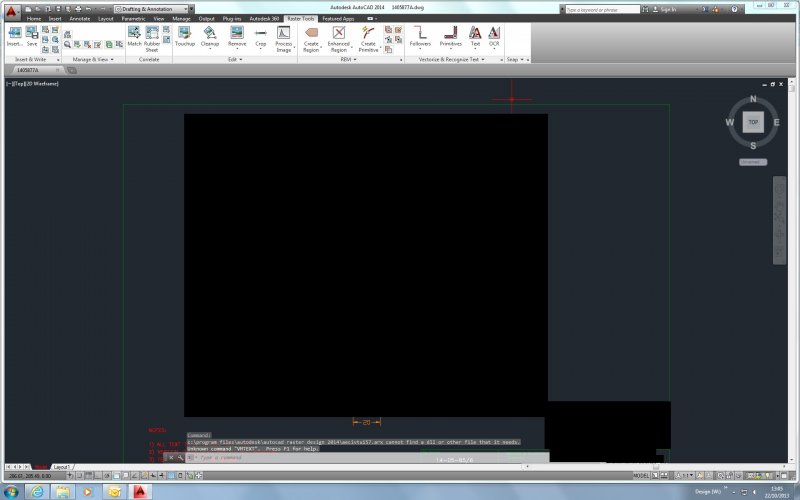Expand the Snap panel dropdown
Screen dimensions: 800x500
515,60
